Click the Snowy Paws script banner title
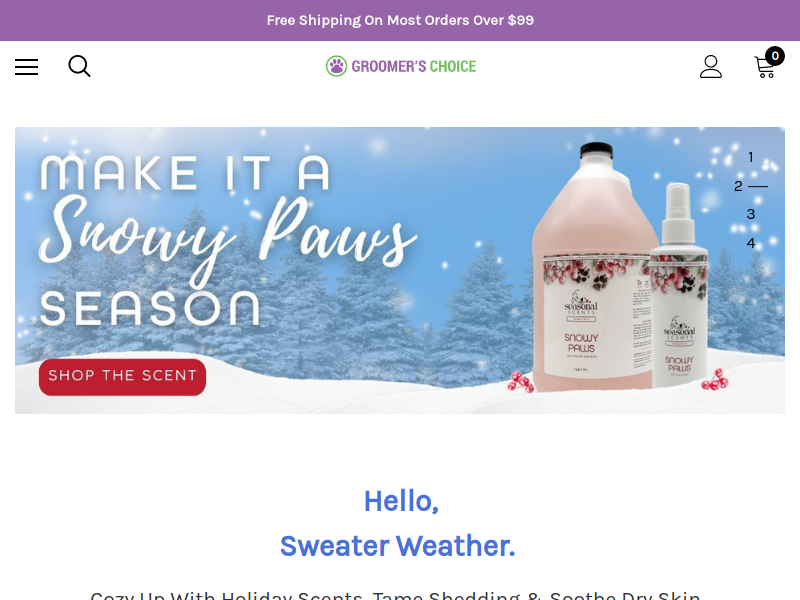This screenshot has width=800, height=600. (x=228, y=235)
